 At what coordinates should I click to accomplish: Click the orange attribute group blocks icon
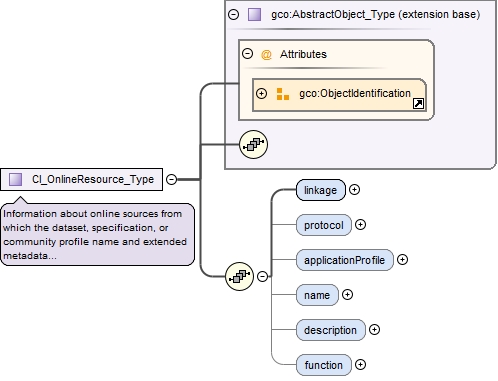click(x=283, y=94)
